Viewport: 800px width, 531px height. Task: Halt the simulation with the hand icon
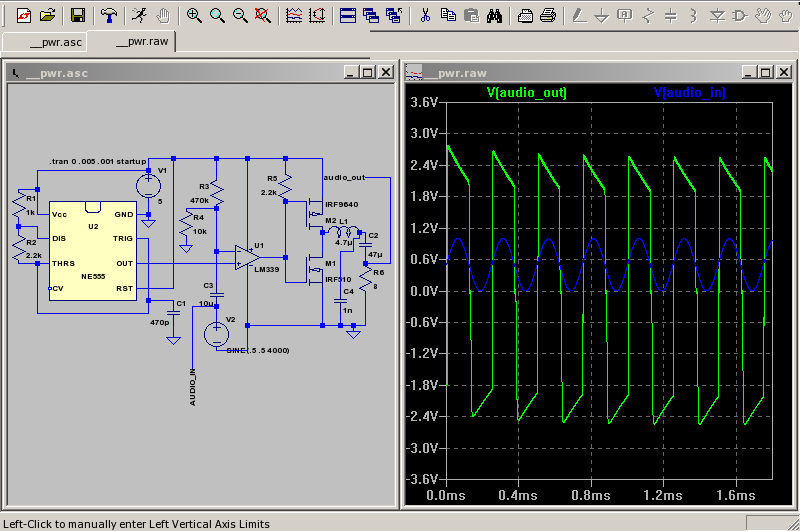coord(163,15)
